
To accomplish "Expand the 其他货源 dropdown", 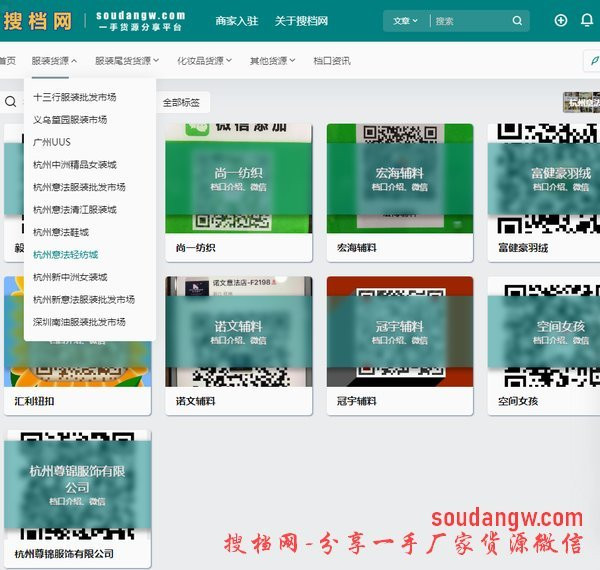I will (x=272, y=61).
